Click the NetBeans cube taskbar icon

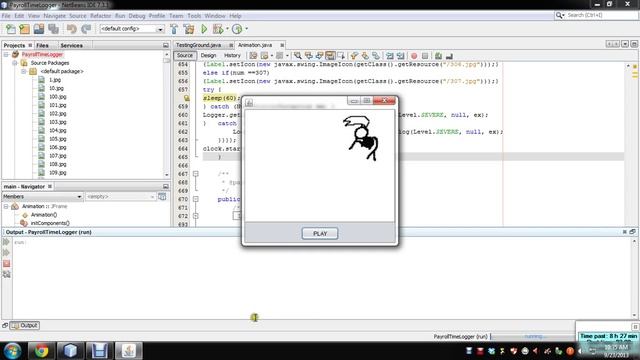point(70,351)
